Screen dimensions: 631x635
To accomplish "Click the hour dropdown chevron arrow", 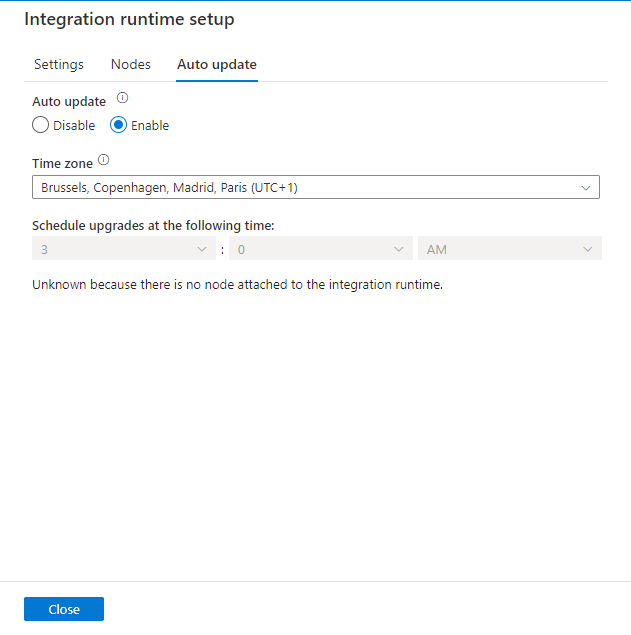I will [202, 249].
